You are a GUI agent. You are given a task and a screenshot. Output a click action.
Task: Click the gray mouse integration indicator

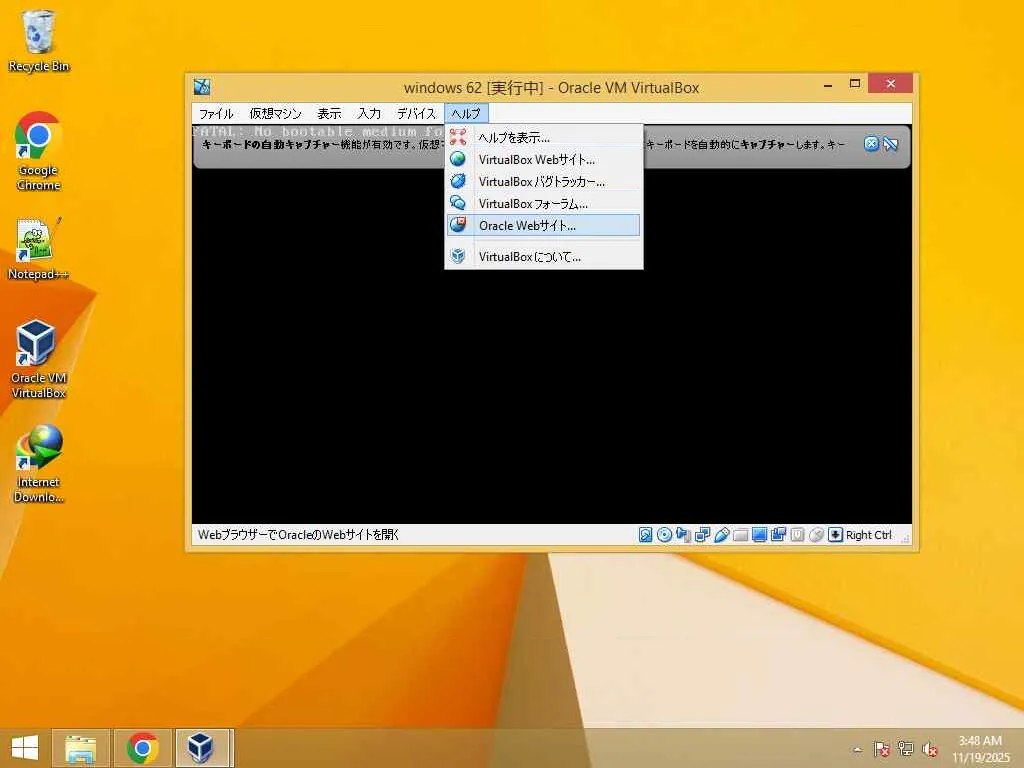pos(816,535)
